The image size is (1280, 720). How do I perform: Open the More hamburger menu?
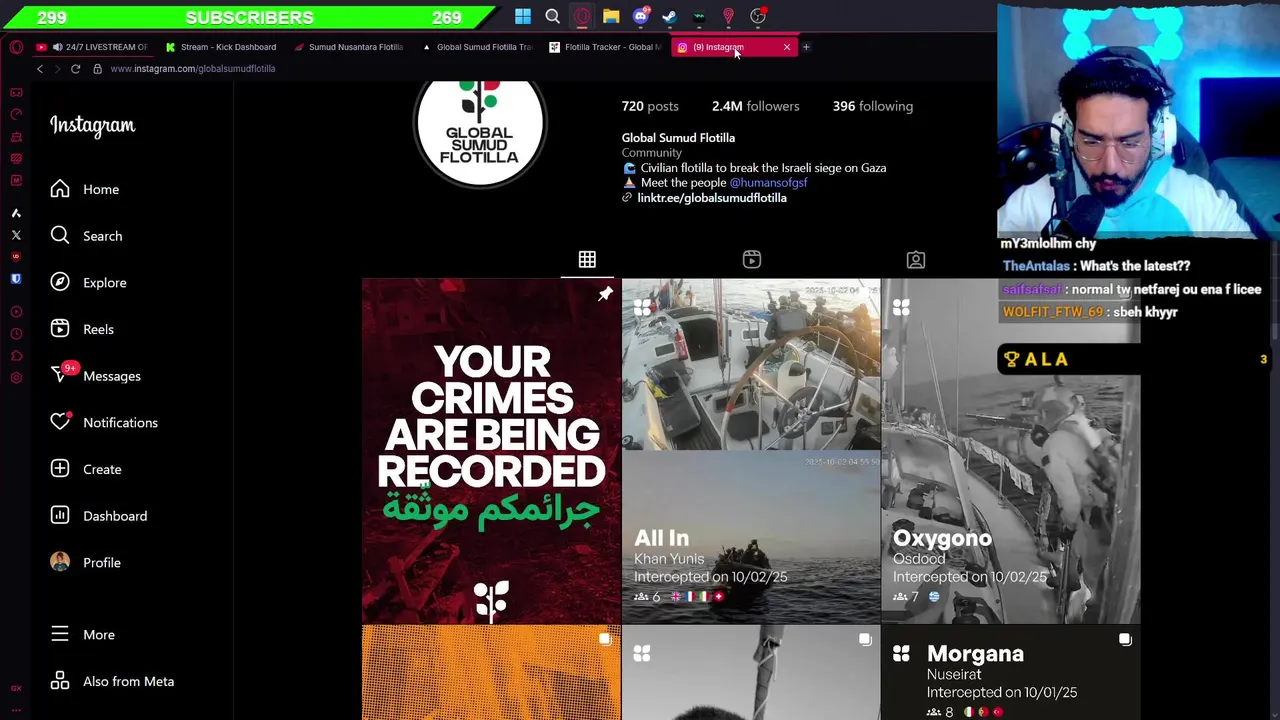point(82,635)
